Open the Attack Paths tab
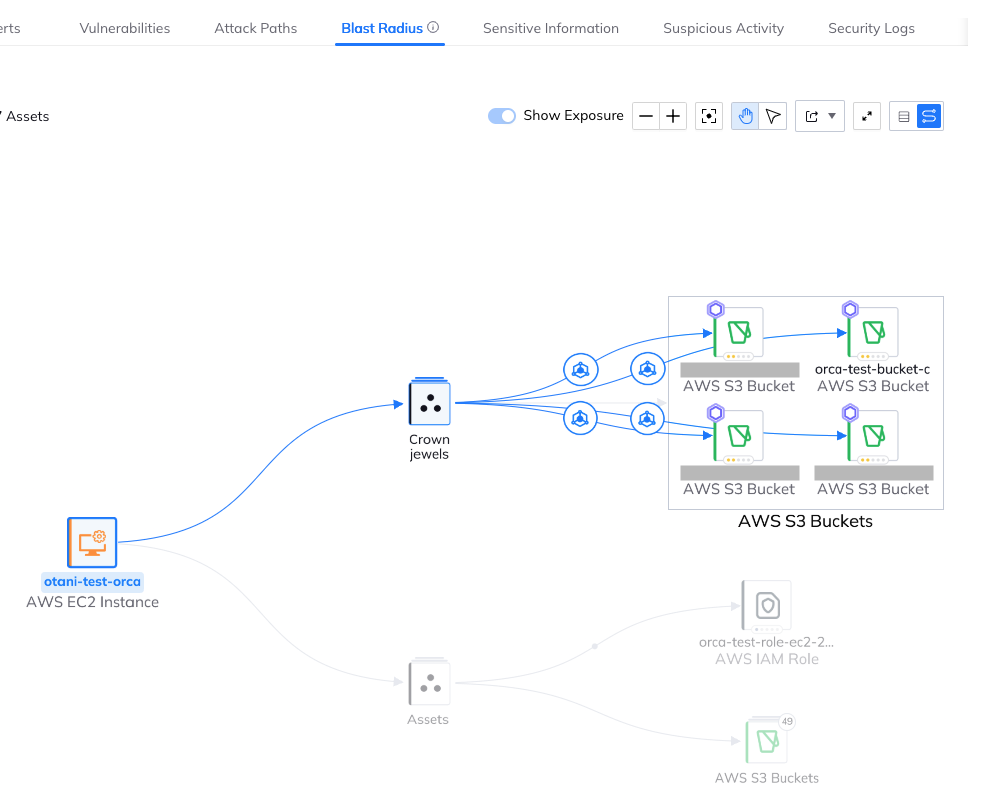 [255, 28]
